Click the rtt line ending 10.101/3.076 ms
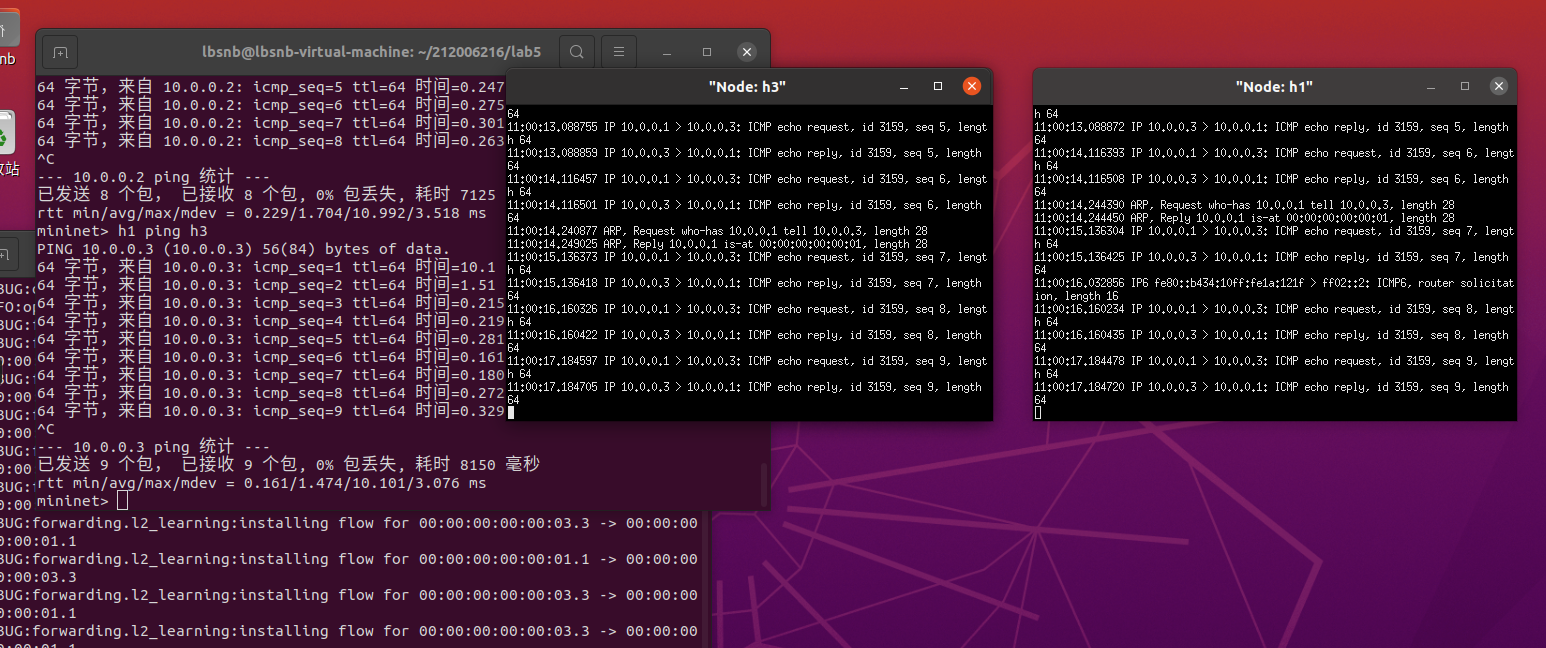This screenshot has width=1546, height=648. tap(262, 483)
